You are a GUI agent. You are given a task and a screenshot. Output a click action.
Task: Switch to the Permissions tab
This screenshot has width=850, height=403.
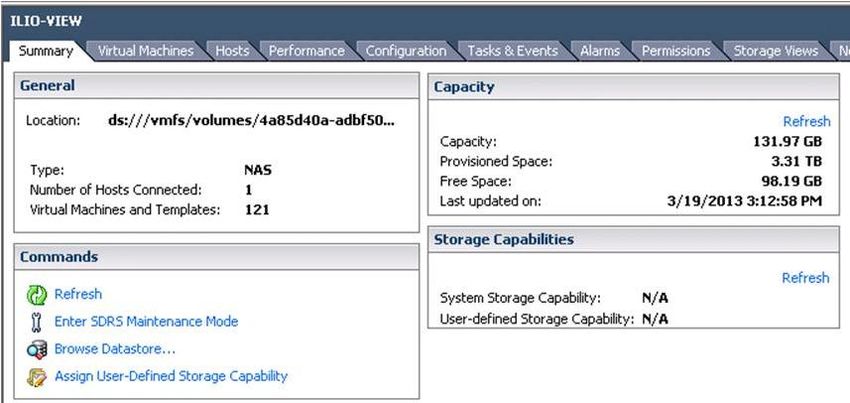[676, 51]
